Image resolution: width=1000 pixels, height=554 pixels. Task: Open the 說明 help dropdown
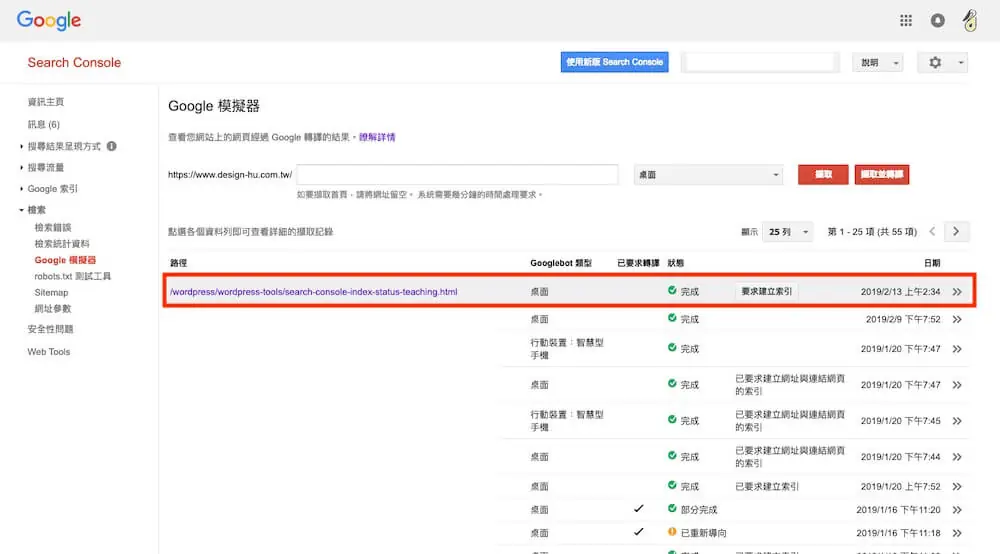point(878,62)
